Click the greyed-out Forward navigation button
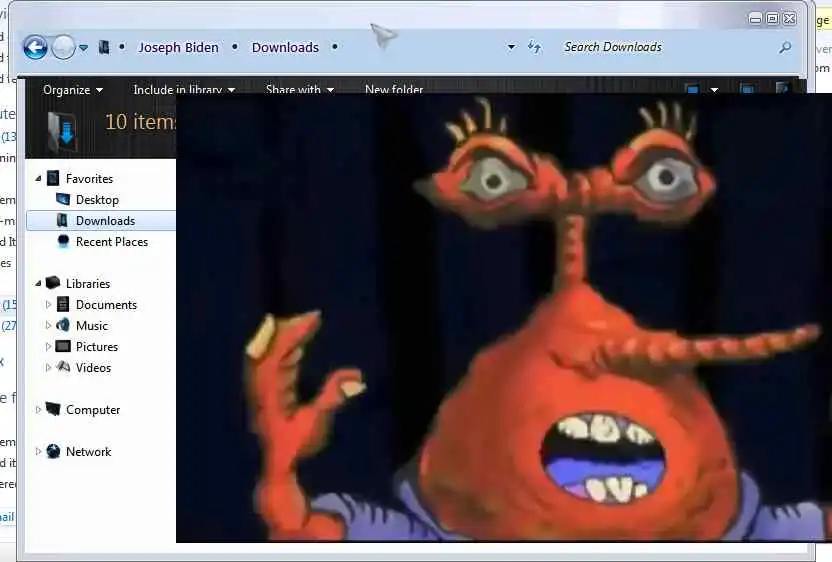 (x=63, y=47)
